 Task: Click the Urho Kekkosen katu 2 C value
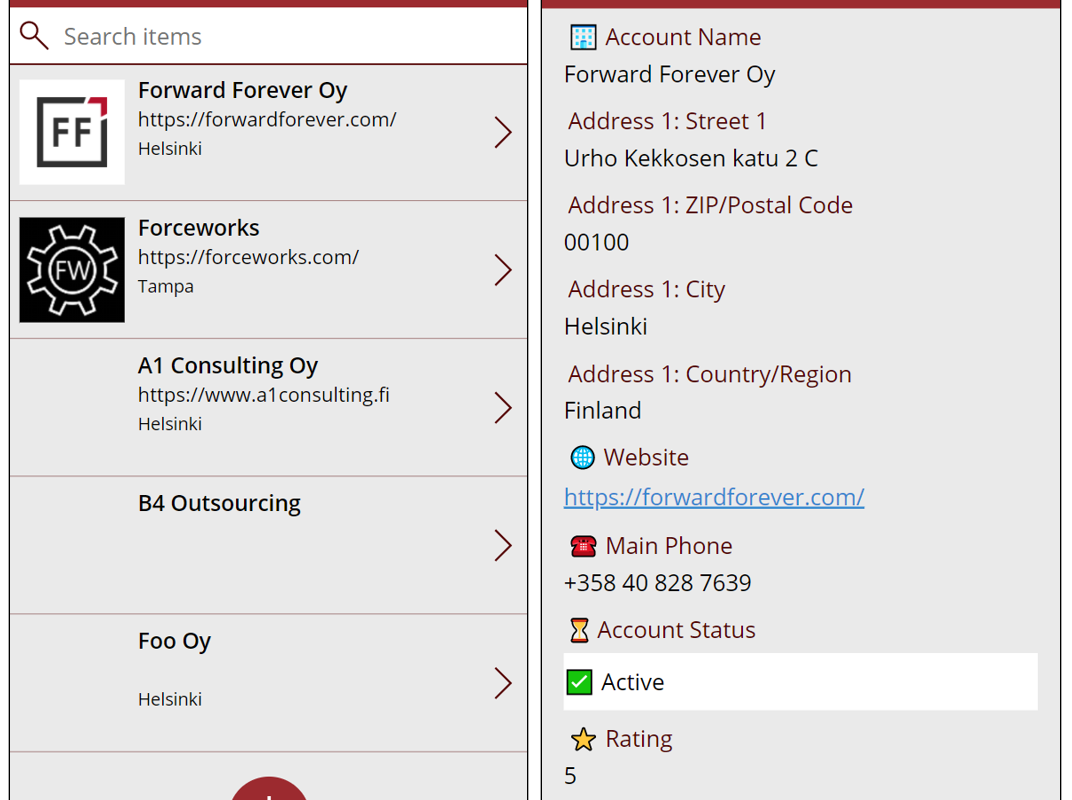(x=691, y=159)
